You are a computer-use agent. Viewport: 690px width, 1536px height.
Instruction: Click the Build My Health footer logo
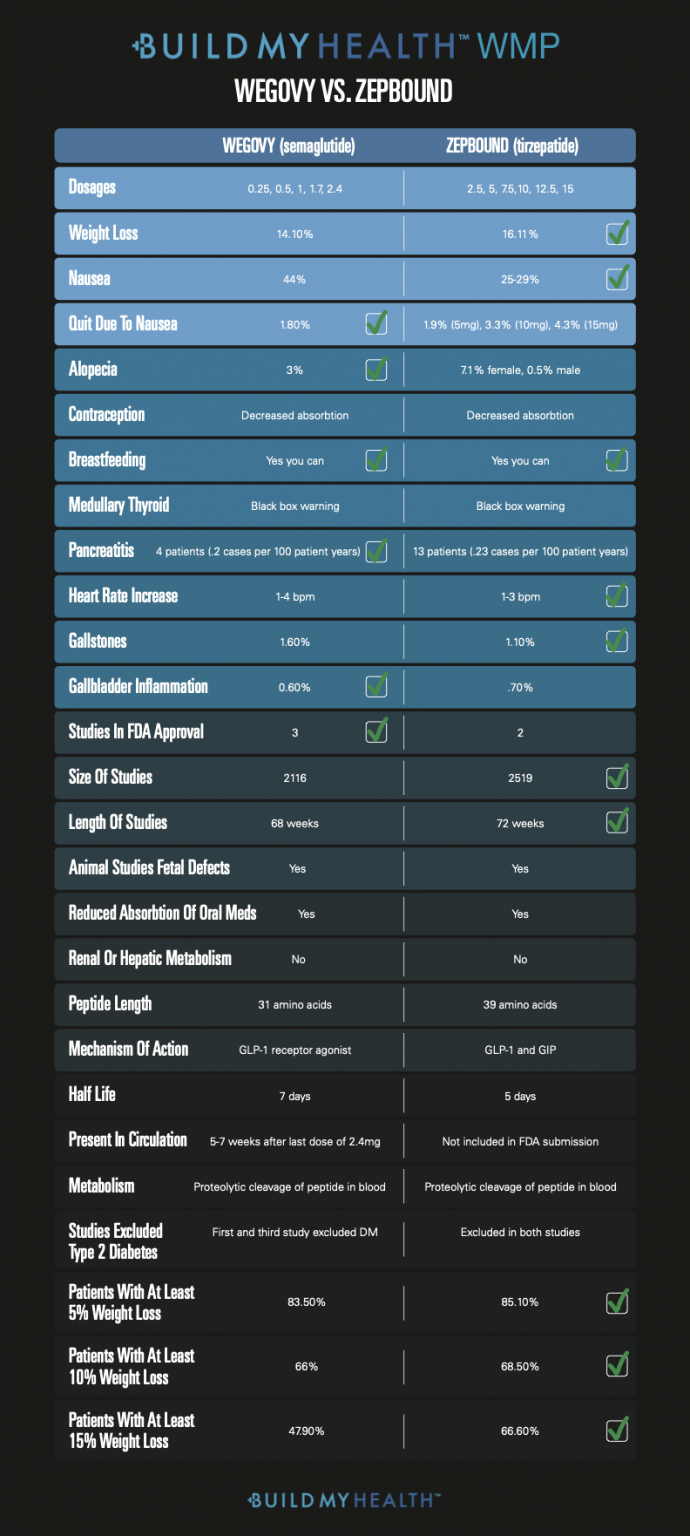coord(344,1499)
